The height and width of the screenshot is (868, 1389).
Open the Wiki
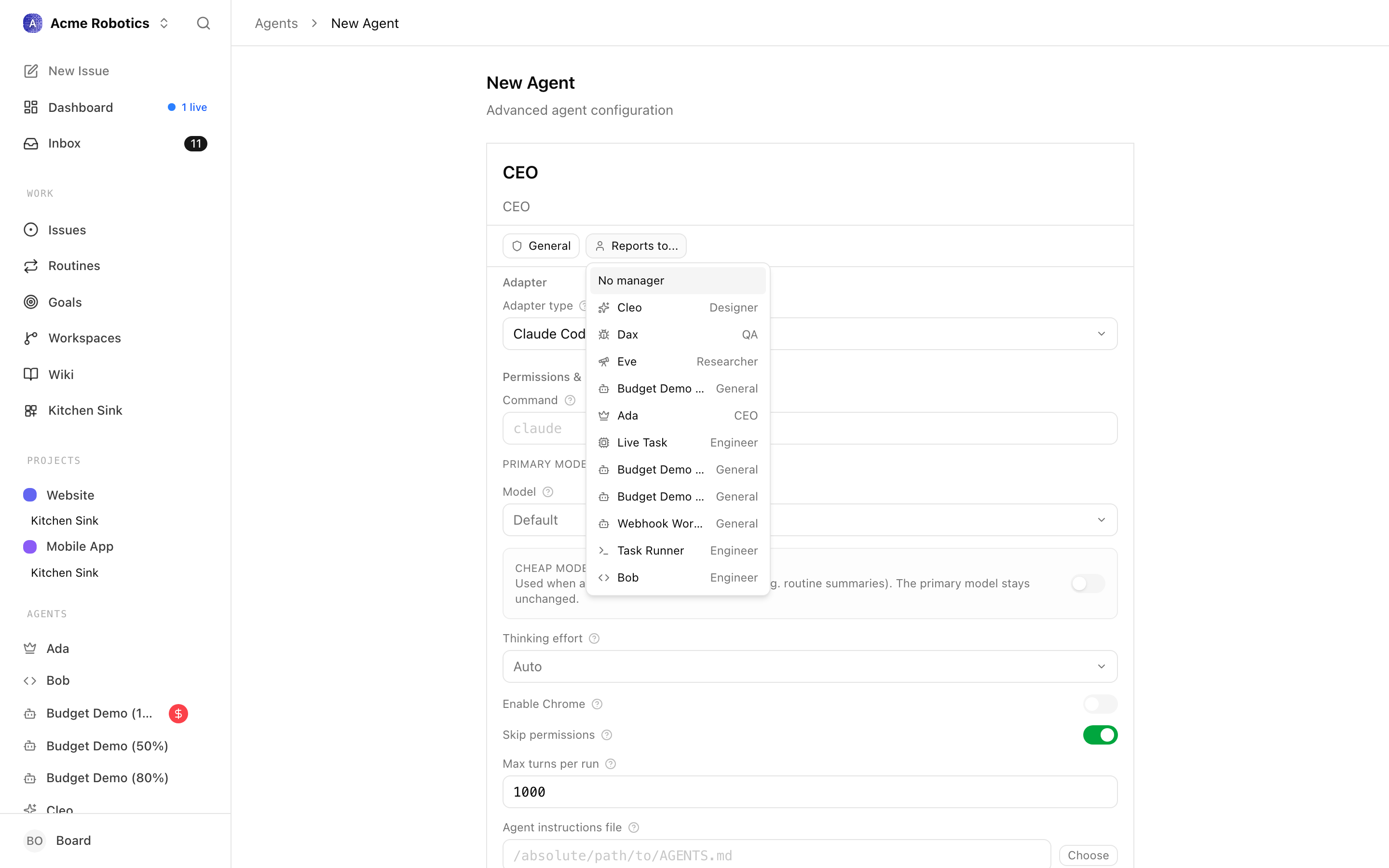coord(115,374)
